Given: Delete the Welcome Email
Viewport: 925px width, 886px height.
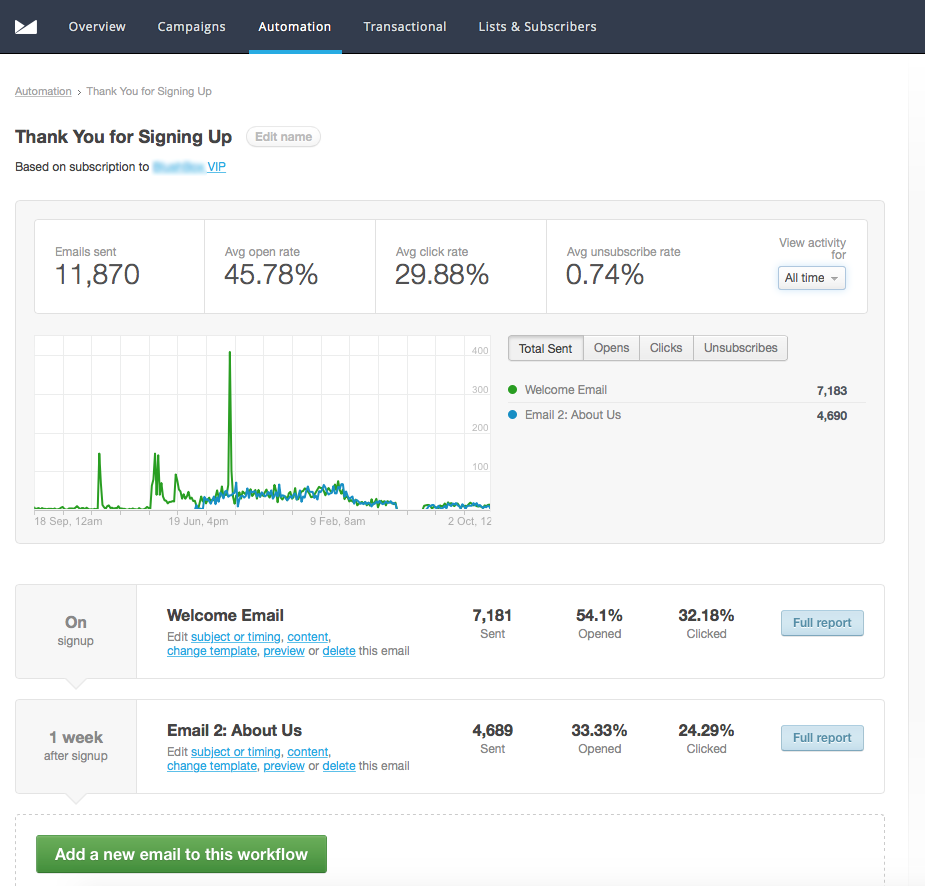Looking at the screenshot, I should click(339, 651).
